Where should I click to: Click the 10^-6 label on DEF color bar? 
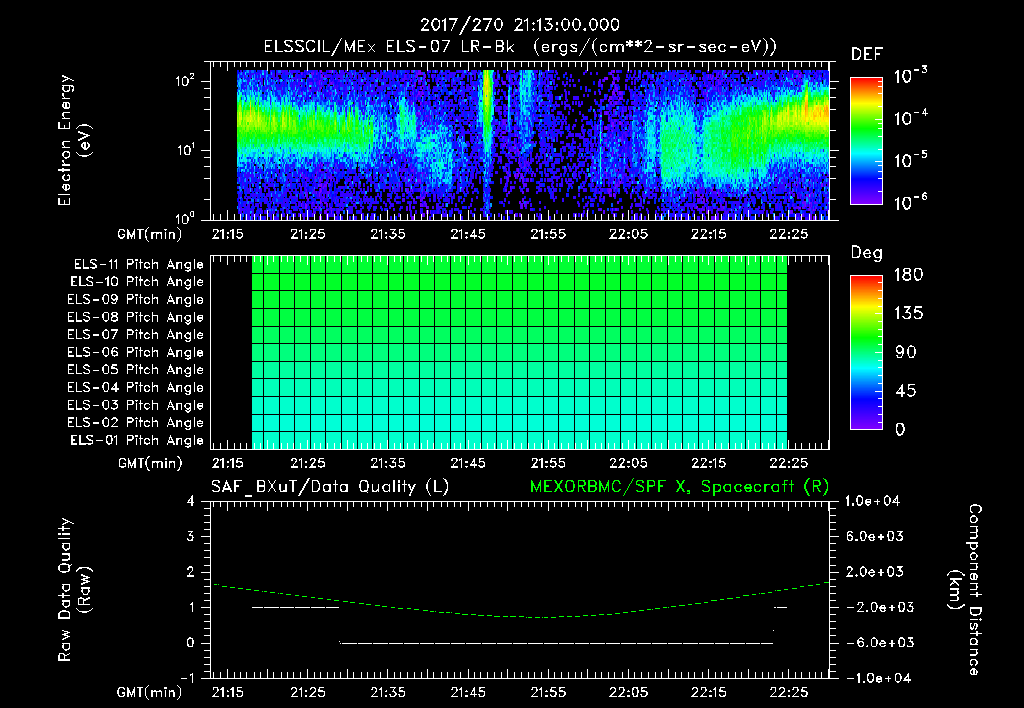[910, 202]
